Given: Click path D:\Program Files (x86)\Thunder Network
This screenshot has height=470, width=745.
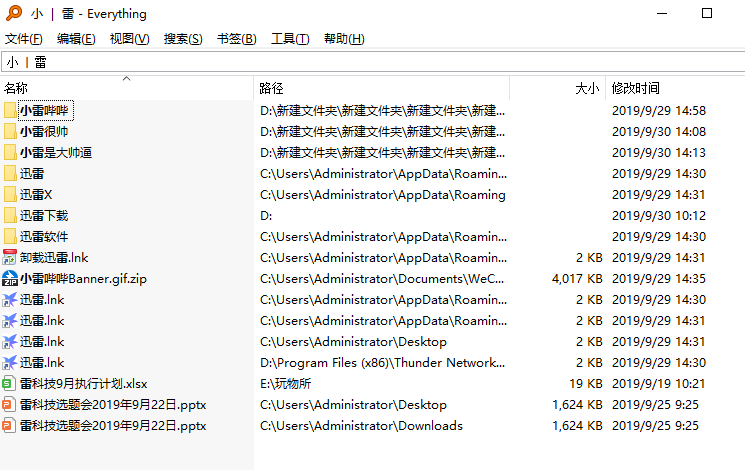Looking at the screenshot, I should click(x=382, y=363).
